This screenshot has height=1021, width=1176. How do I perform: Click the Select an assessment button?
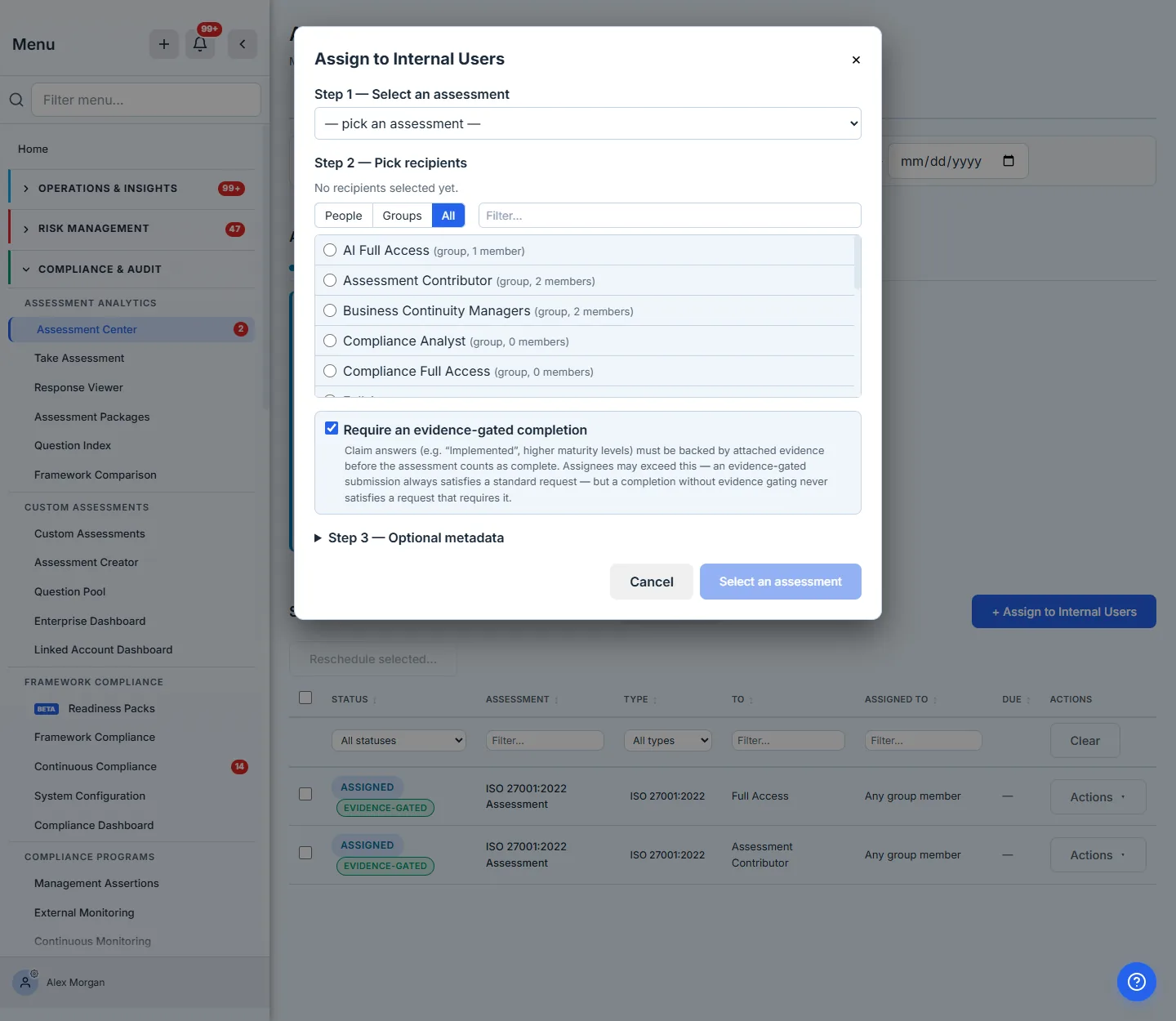click(x=781, y=582)
